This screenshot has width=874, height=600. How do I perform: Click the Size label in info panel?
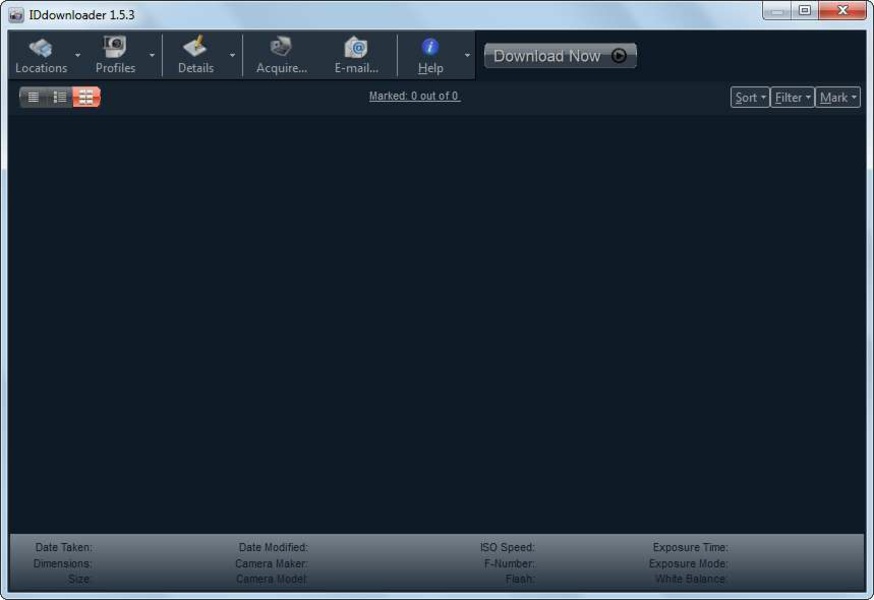click(x=80, y=579)
